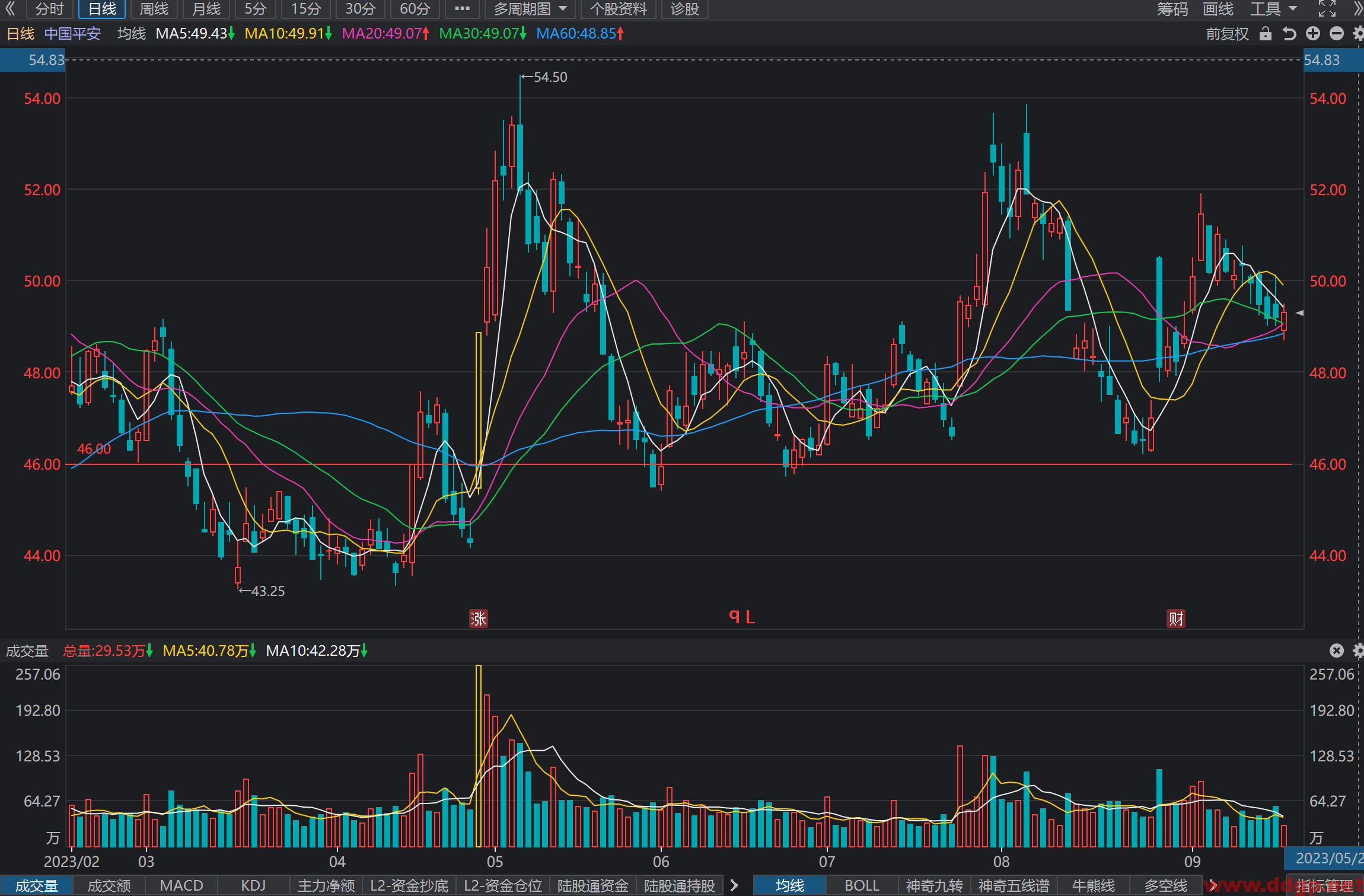1364x896 pixels.
Task: Select the MACD indicator tab
Action: (181, 885)
